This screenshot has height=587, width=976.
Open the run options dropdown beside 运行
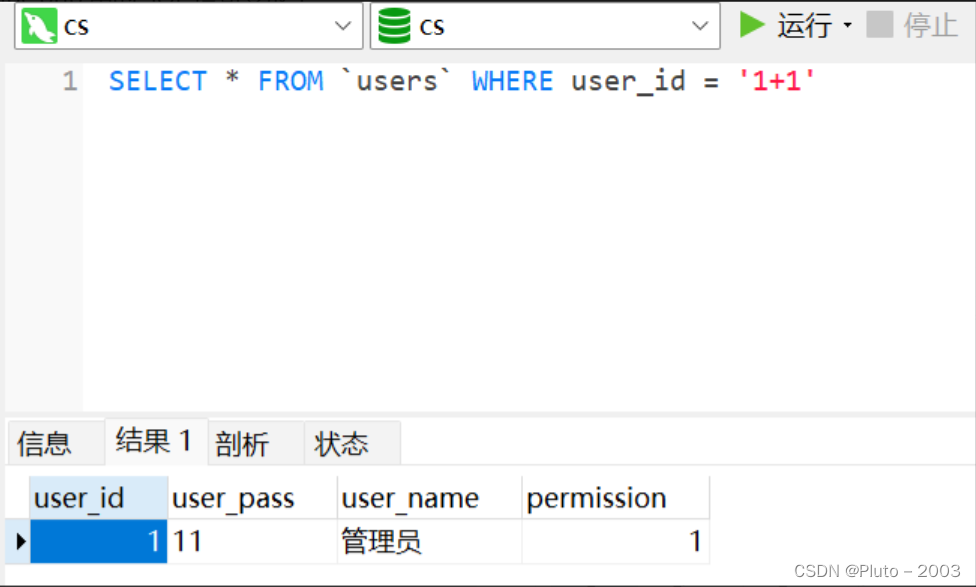click(x=845, y=25)
